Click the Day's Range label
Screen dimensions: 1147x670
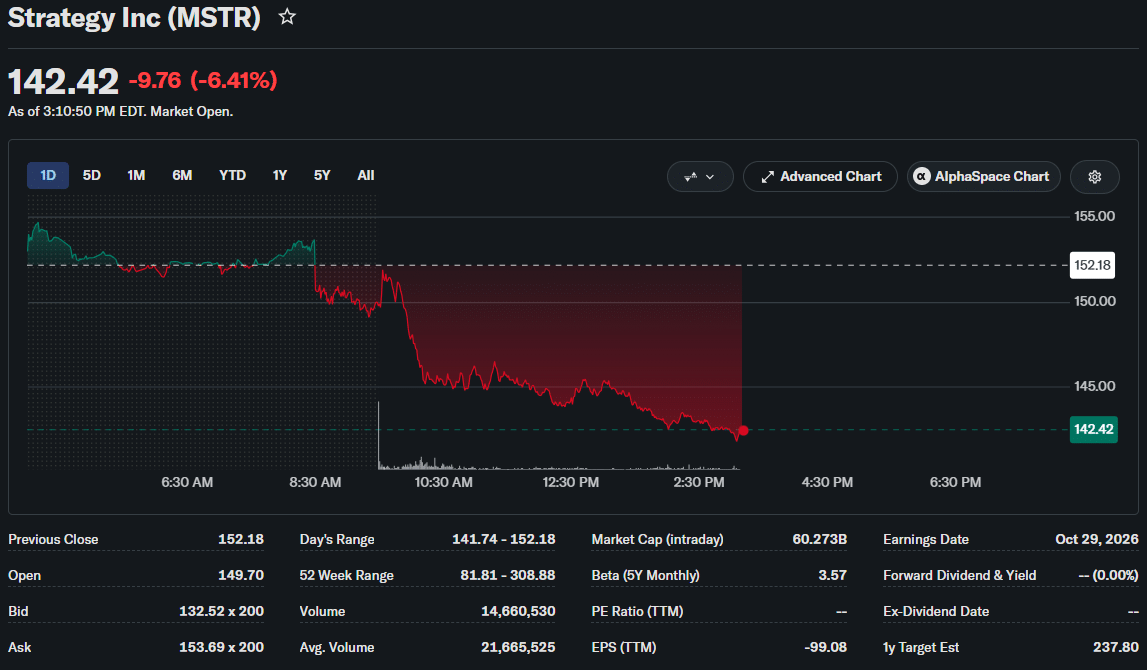coord(336,540)
